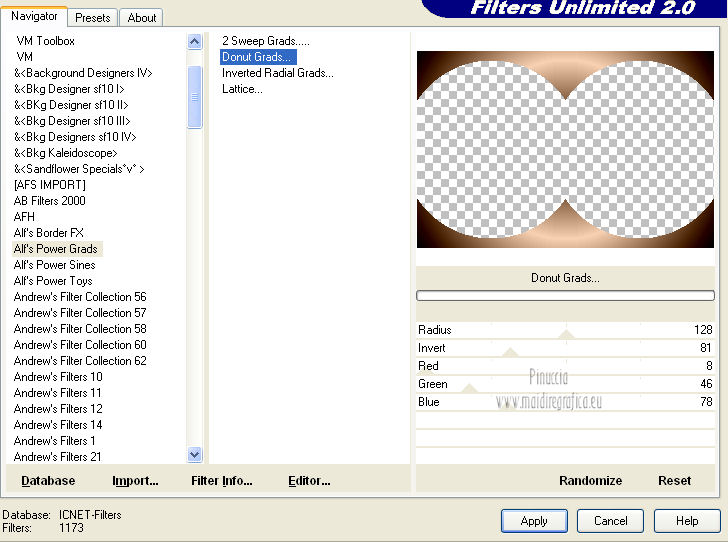The width and height of the screenshot is (728, 542).
Task: Select &<Bkg Designer sf10 I> category
Action: [69, 89]
